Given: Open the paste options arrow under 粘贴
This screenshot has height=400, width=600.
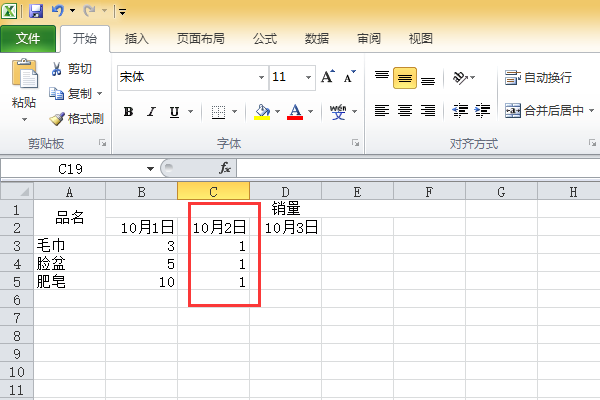Looking at the screenshot, I should 24,119.
